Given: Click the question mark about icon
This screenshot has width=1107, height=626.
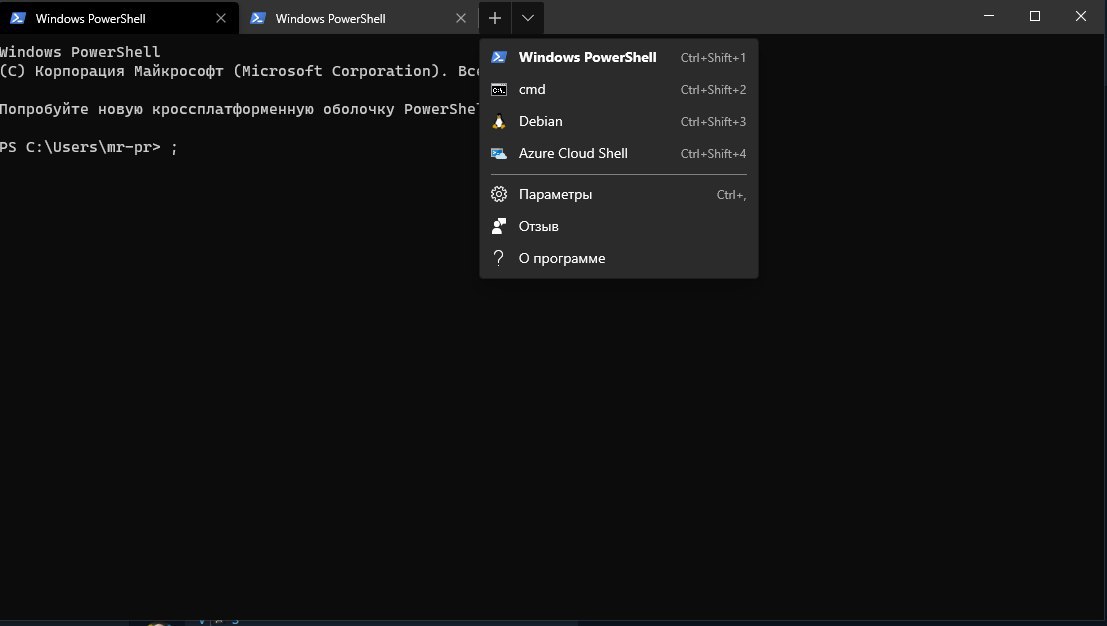Looking at the screenshot, I should click(x=498, y=258).
